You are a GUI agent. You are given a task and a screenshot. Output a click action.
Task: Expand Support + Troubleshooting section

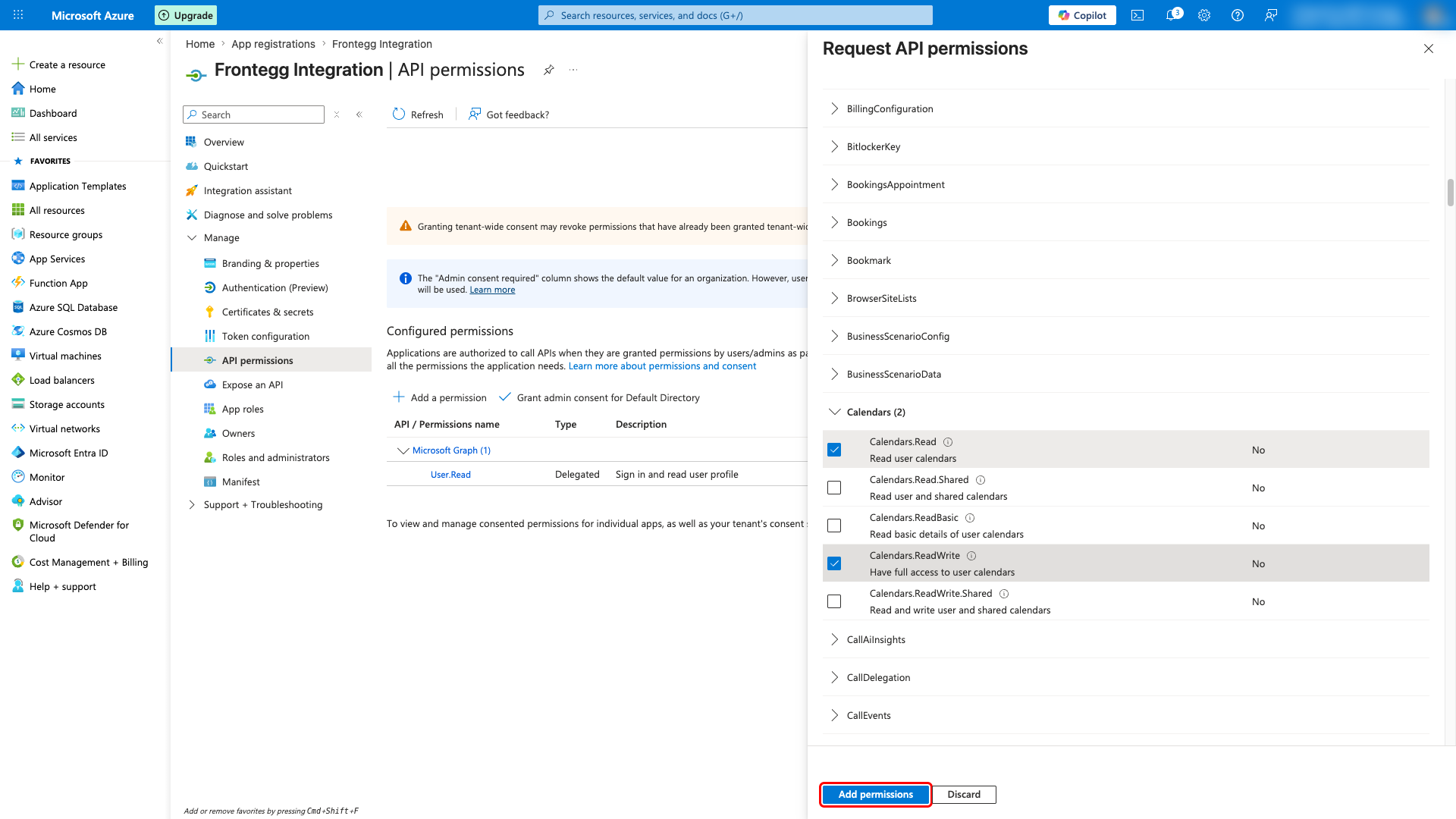(192, 504)
